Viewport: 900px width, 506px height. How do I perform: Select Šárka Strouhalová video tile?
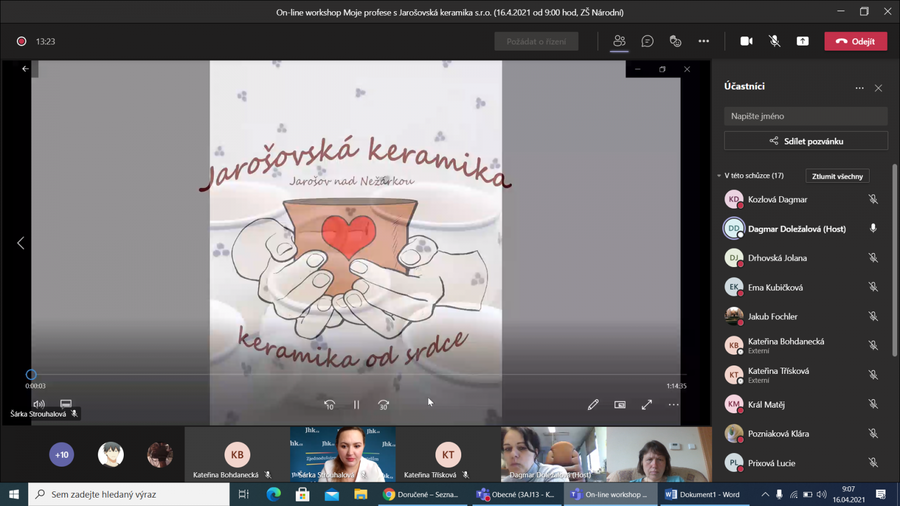pyautogui.click(x=343, y=454)
